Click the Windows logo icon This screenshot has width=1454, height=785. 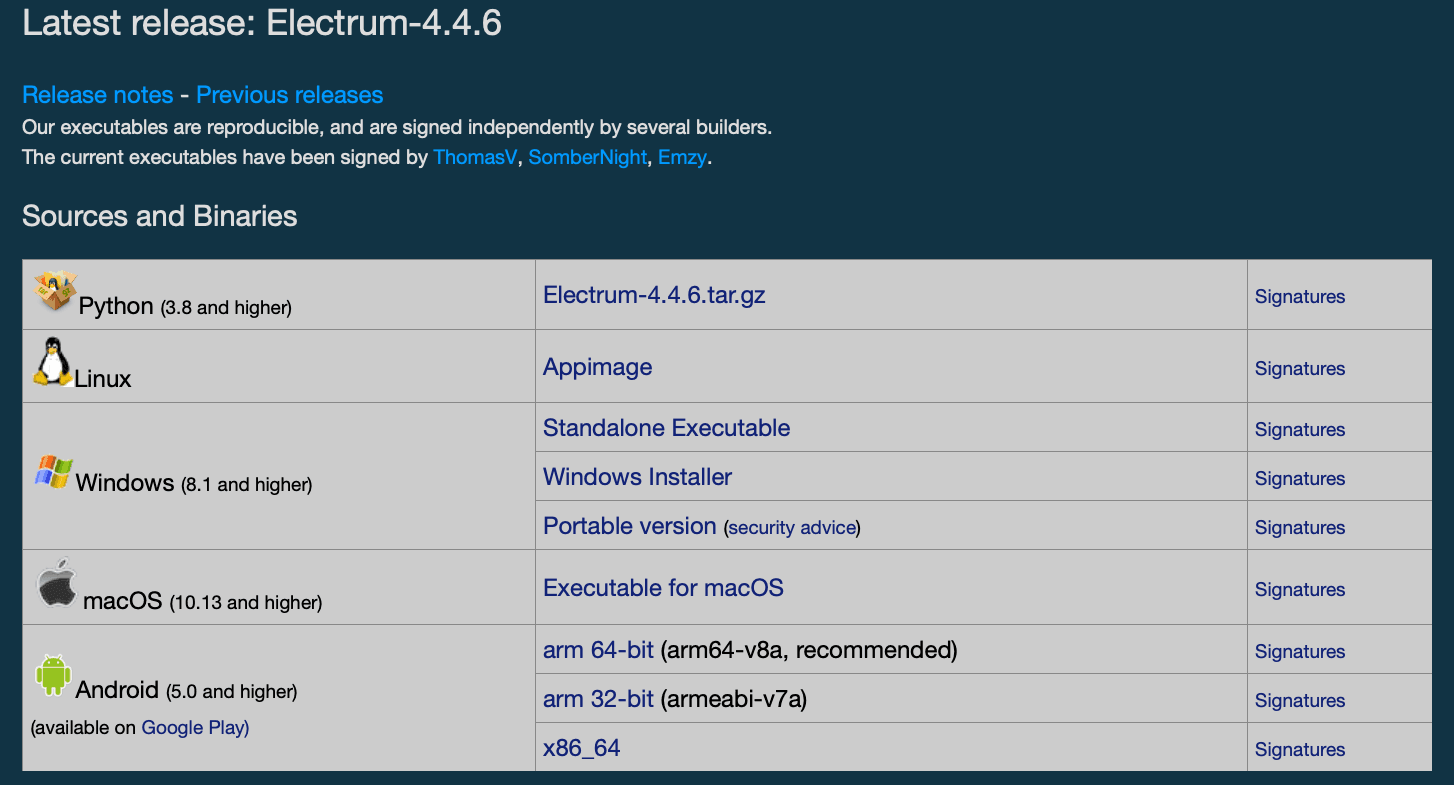53,472
